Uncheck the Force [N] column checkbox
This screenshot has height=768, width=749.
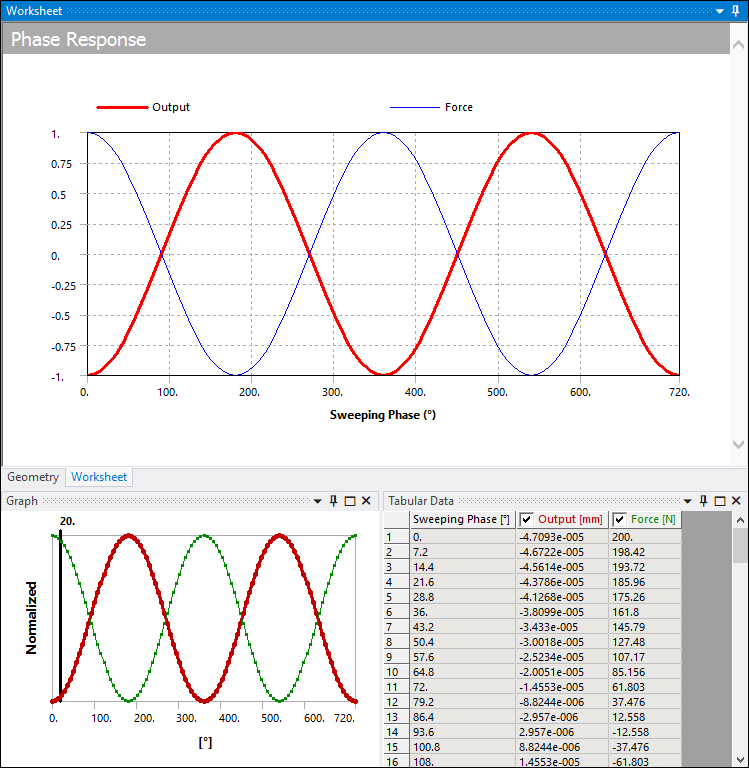(x=620, y=519)
